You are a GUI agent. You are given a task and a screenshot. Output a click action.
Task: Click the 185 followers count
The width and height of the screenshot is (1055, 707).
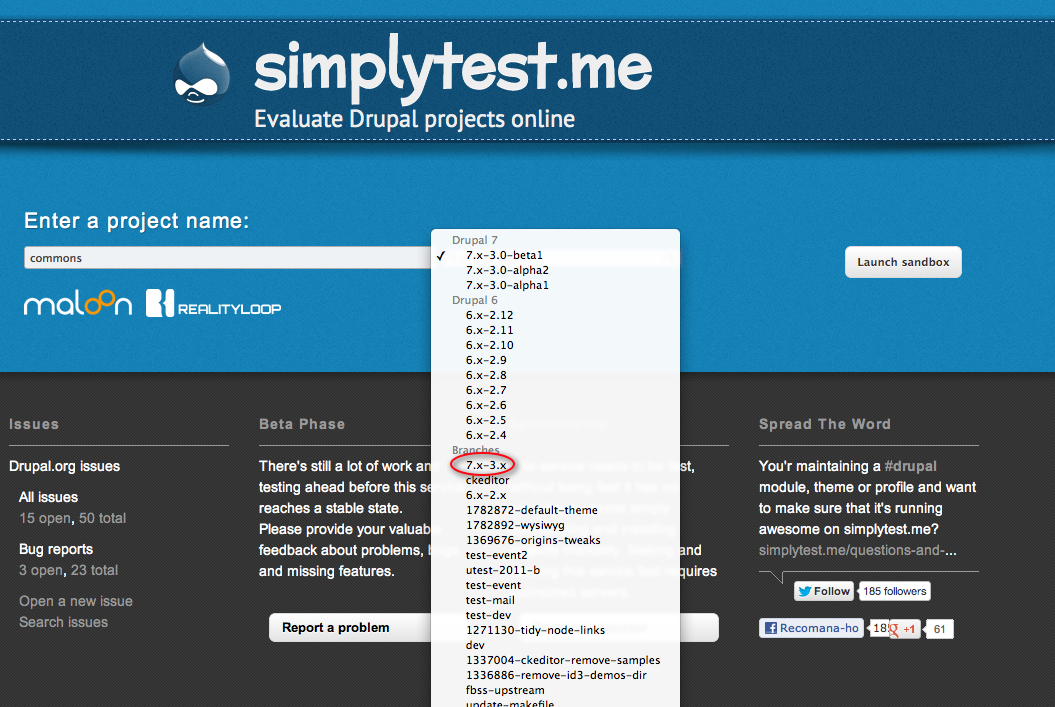895,591
